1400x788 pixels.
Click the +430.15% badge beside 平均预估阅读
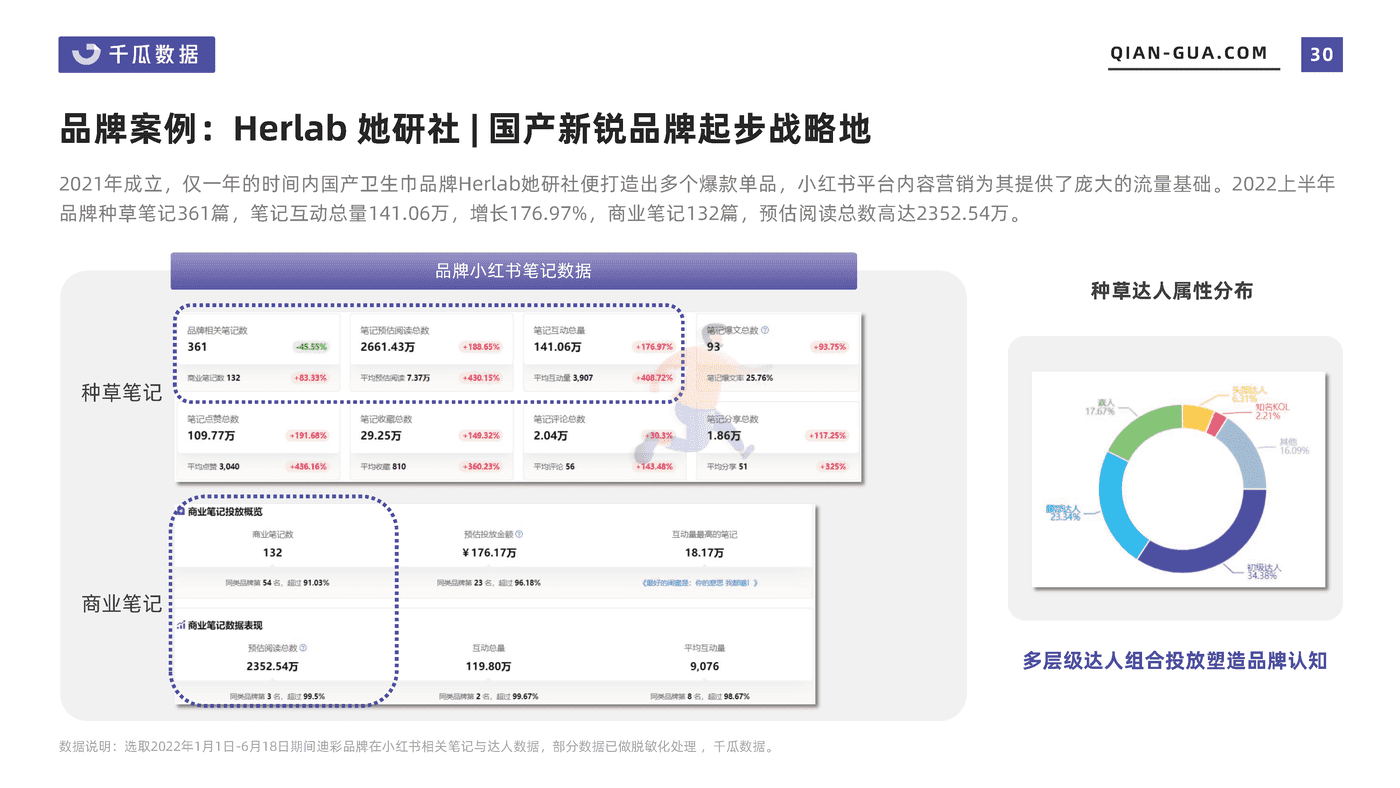click(x=481, y=378)
